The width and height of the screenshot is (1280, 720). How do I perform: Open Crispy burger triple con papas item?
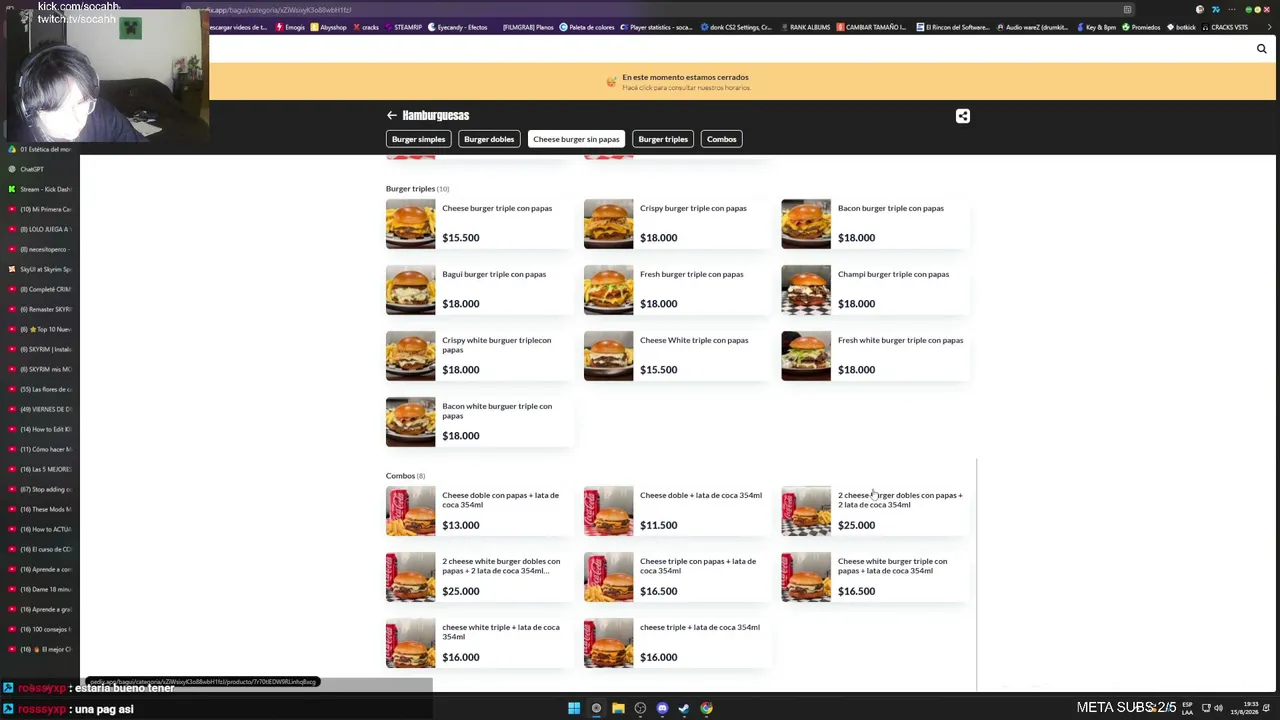[678, 223]
